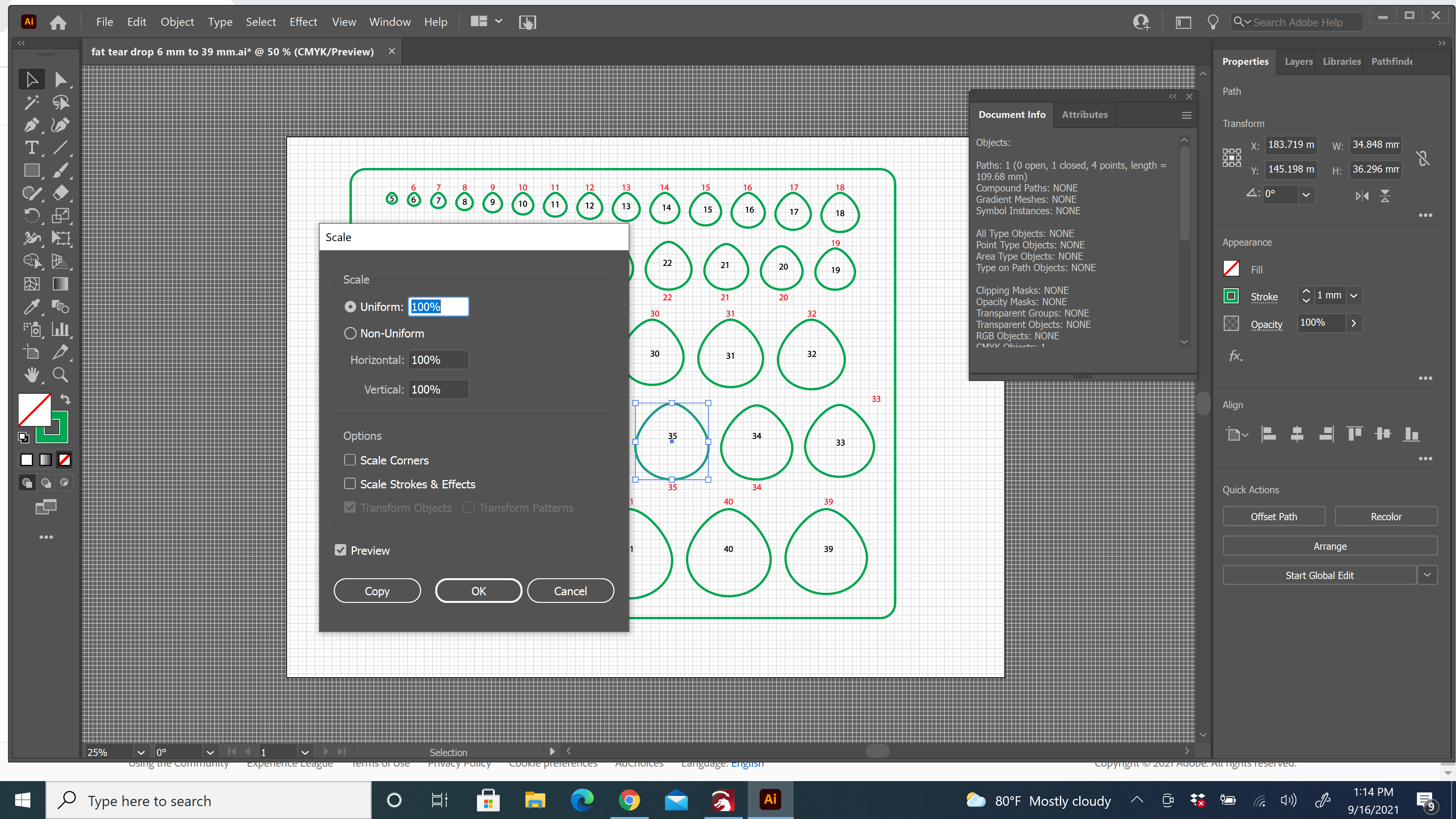Open the Object menu
Image resolution: width=1456 pixels, height=819 pixels.
[177, 22]
